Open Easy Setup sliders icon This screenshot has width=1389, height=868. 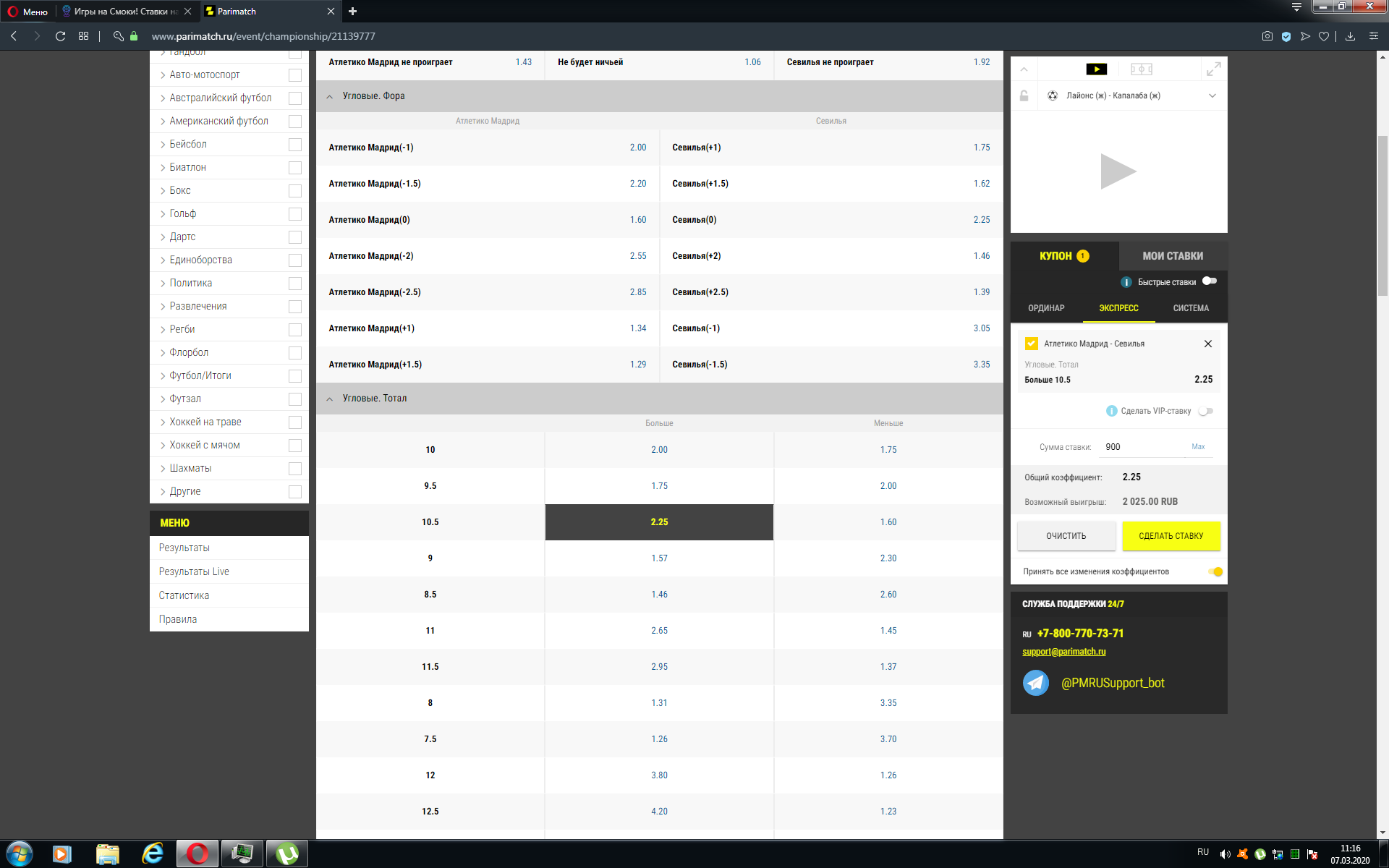point(1374,36)
